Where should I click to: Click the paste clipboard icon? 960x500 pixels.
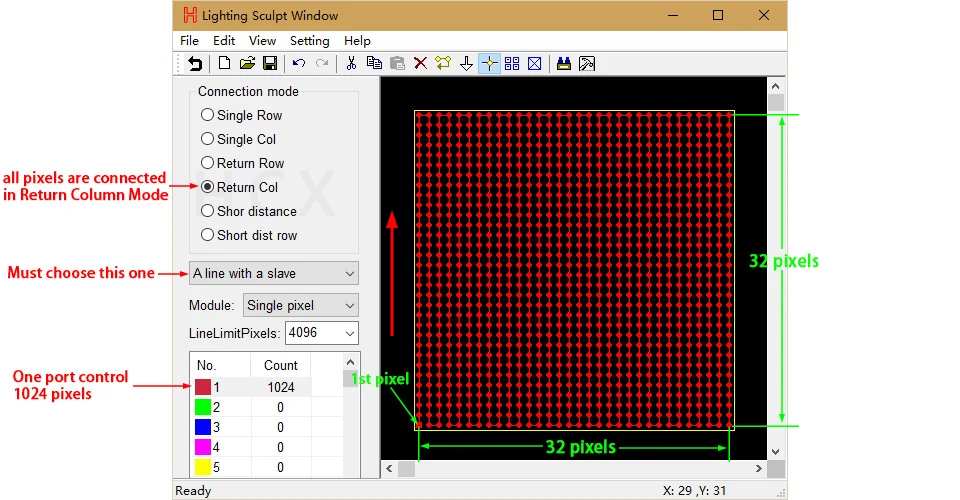tap(397, 64)
